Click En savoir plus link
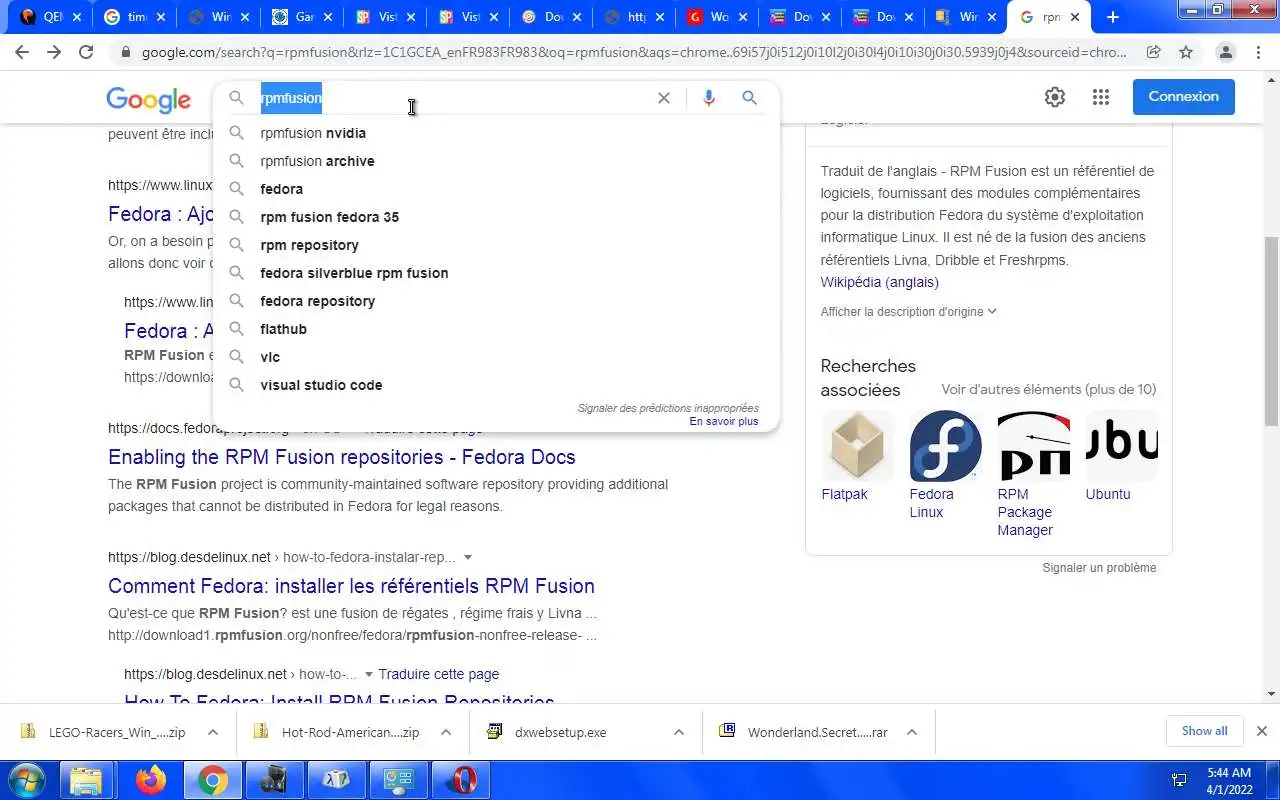The image size is (1280, 800). (724, 421)
